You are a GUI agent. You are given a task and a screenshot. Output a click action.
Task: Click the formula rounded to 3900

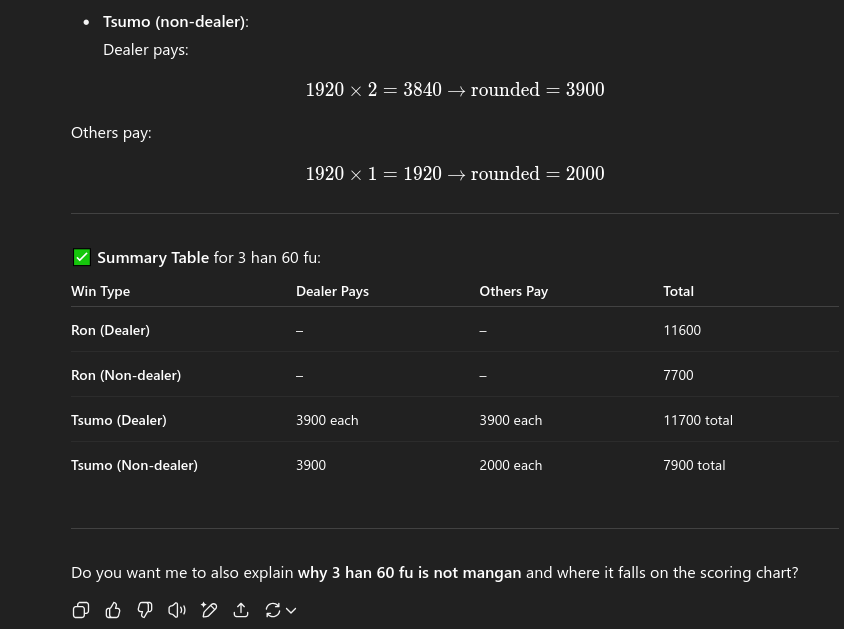(x=455, y=89)
